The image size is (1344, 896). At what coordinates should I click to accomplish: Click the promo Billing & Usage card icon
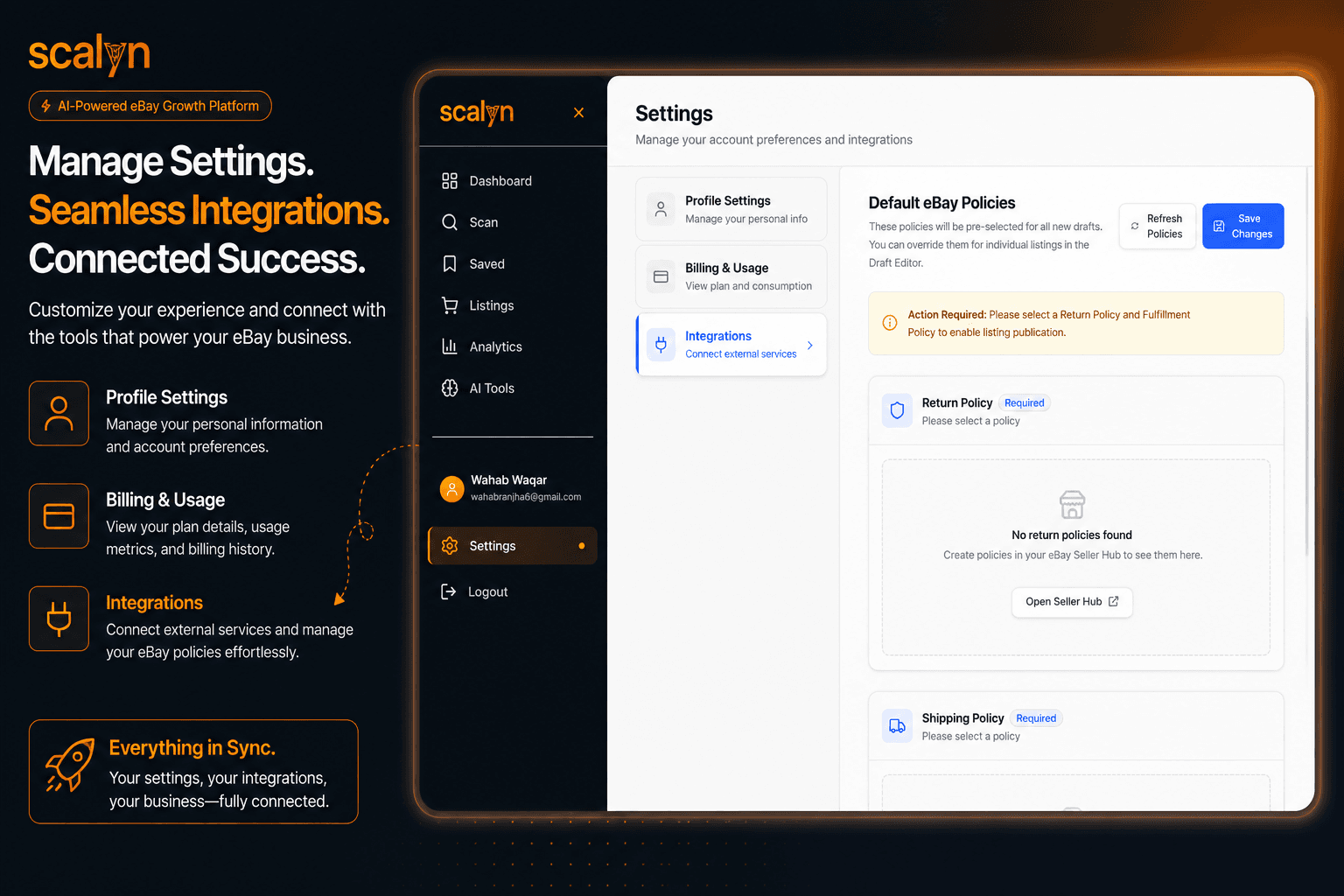(x=59, y=516)
